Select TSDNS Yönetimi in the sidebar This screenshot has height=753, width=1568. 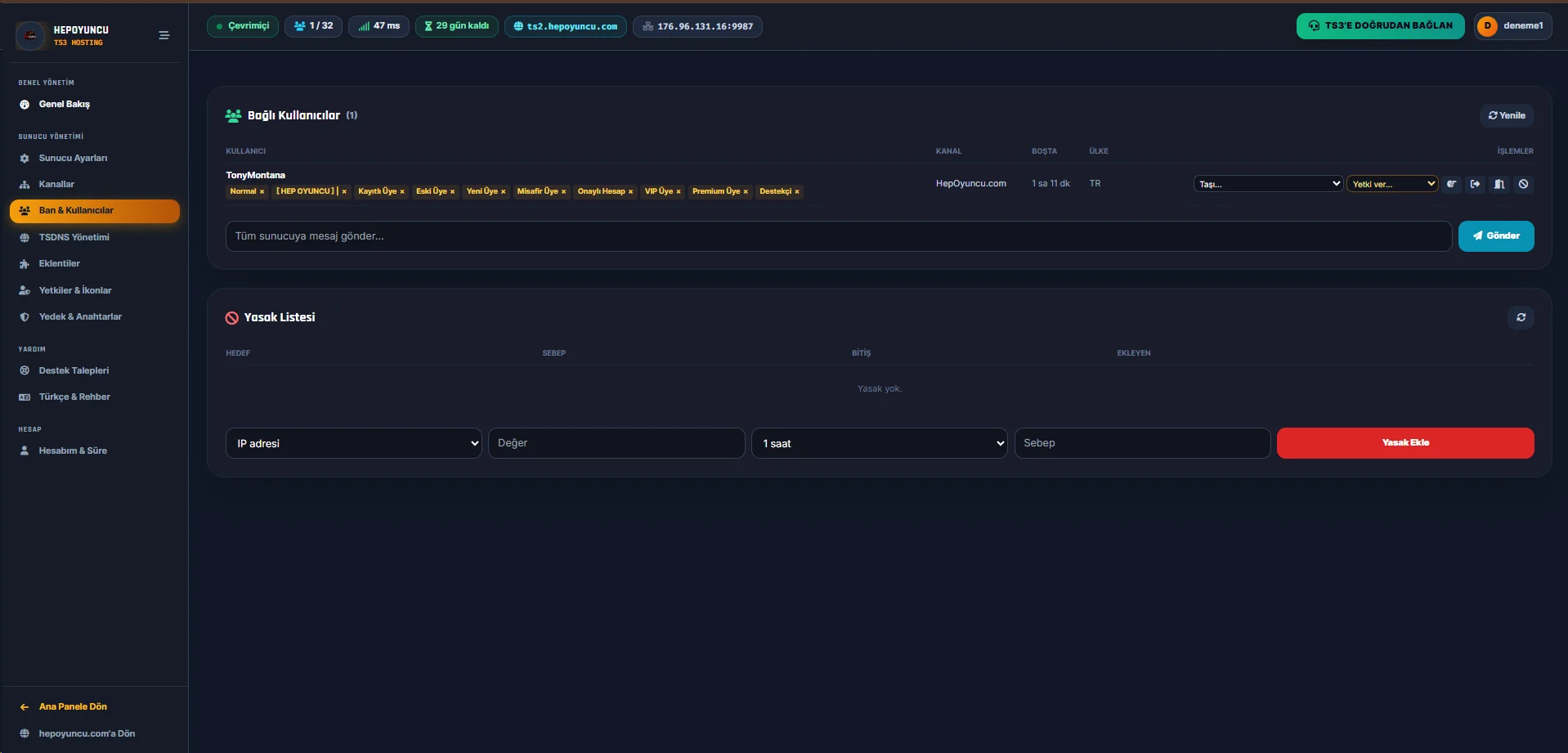(95, 238)
